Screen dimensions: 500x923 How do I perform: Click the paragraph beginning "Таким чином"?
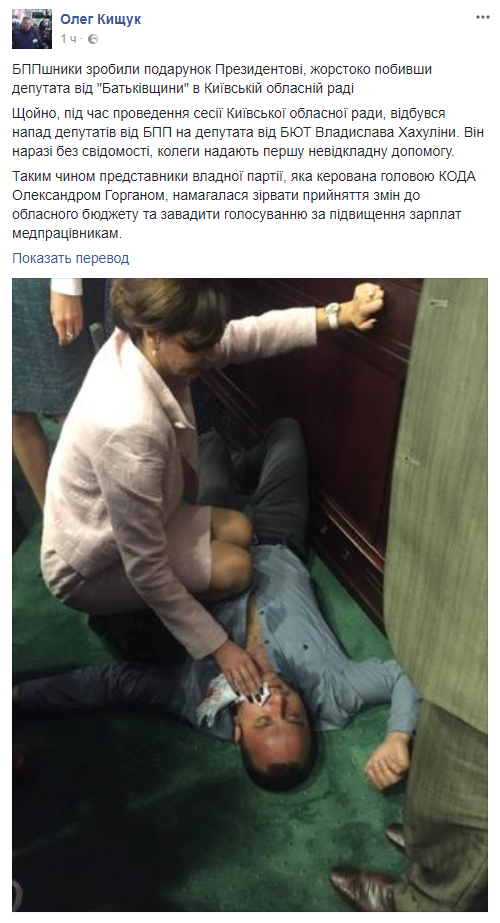(x=244, y=206)
